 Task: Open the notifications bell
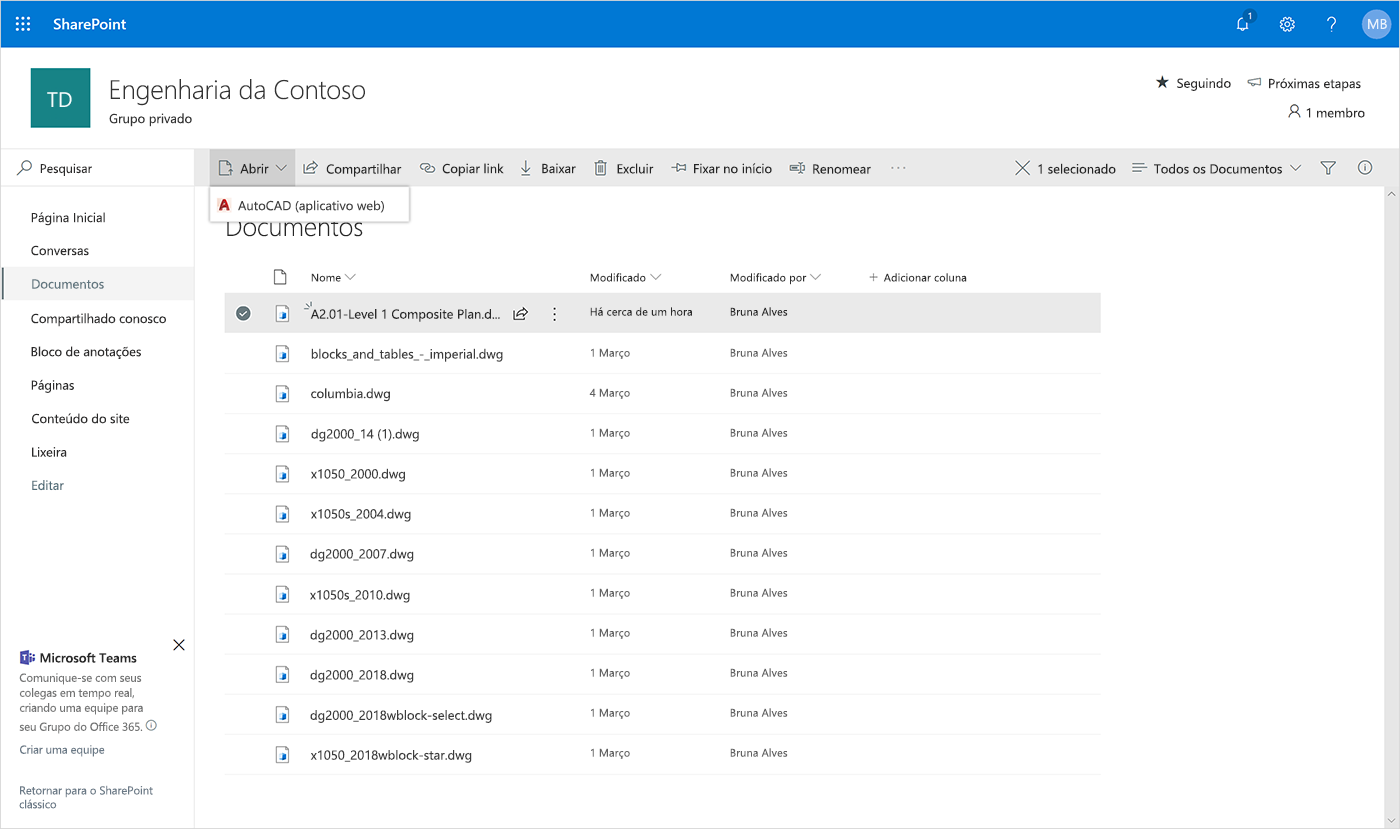pos(1243,24)
